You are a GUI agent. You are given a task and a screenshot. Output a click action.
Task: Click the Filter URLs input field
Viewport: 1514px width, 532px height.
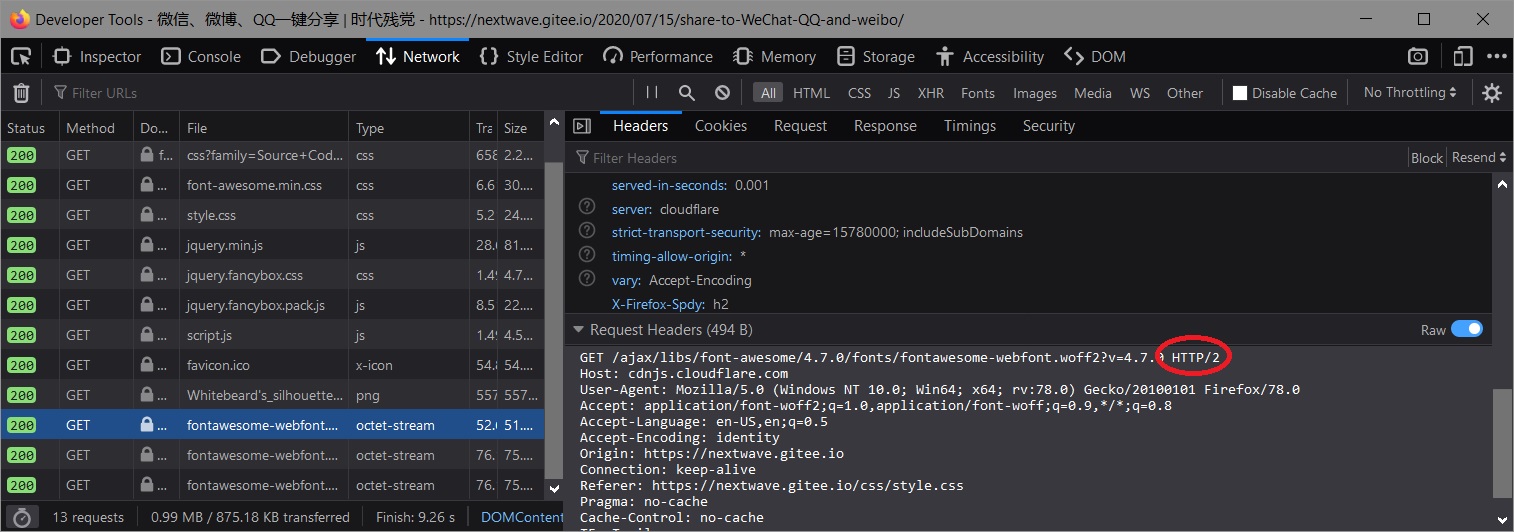click(x=340, y=93)
